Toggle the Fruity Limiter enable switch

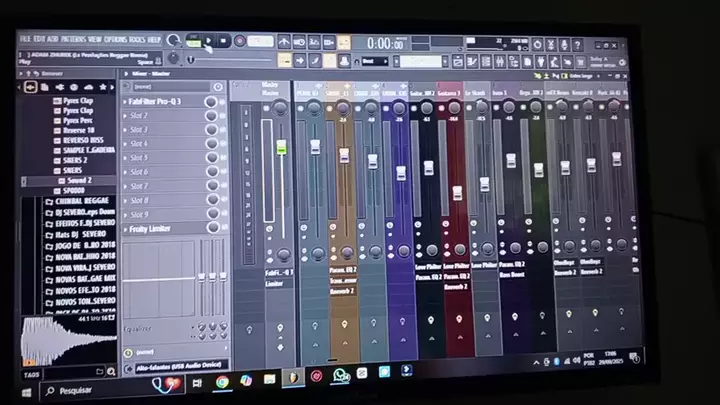[211, 229]
